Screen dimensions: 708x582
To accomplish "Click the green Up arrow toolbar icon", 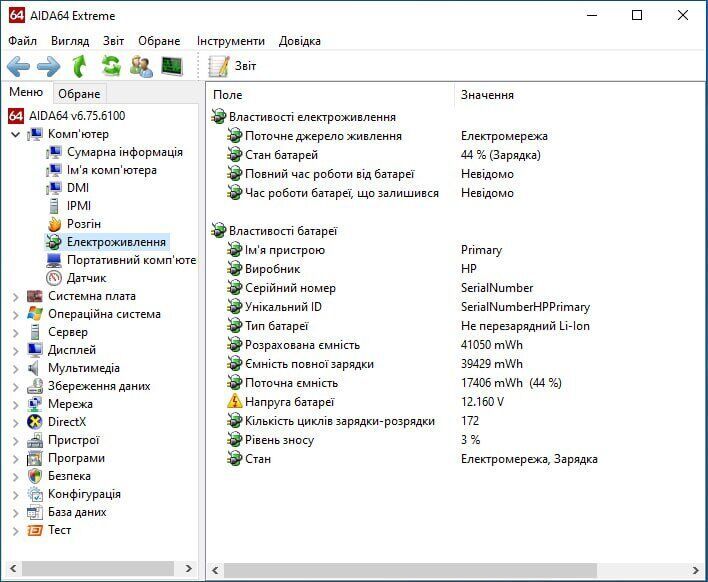I will pos(80,67).
